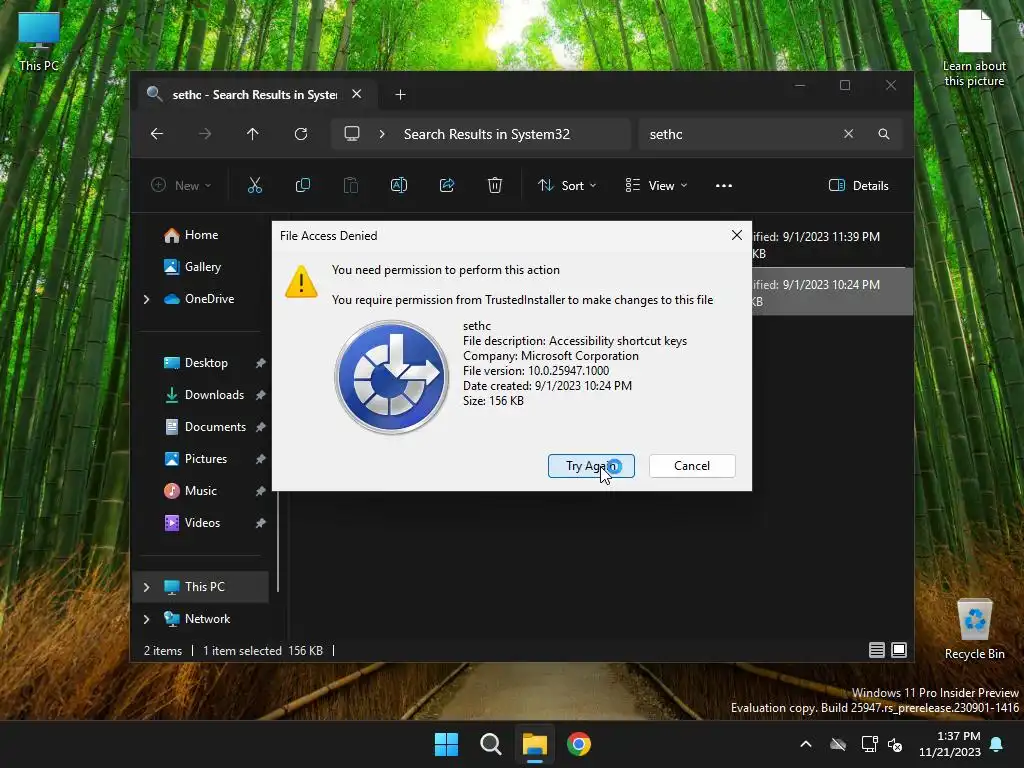Select the sethc Search Results tab
1024x768 pixels.
click(255, 95)
